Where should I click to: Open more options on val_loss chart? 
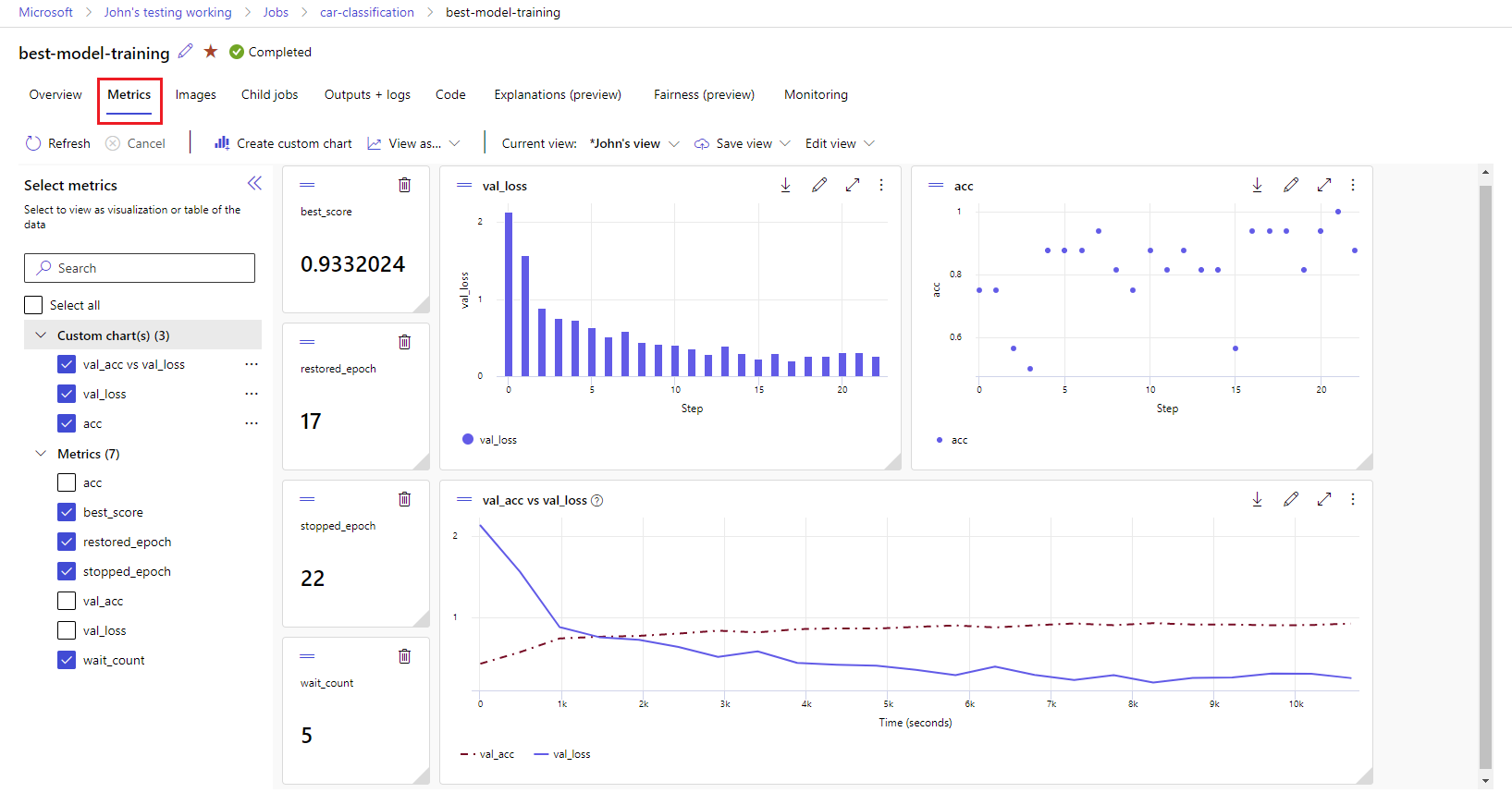[x=881, y=185]
